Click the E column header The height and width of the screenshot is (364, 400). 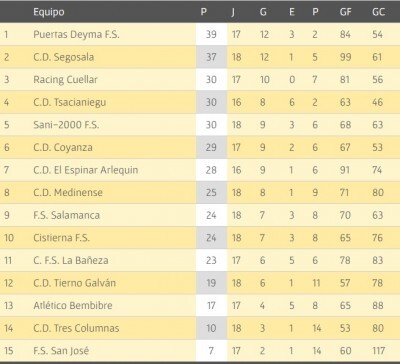click(292, 12)
